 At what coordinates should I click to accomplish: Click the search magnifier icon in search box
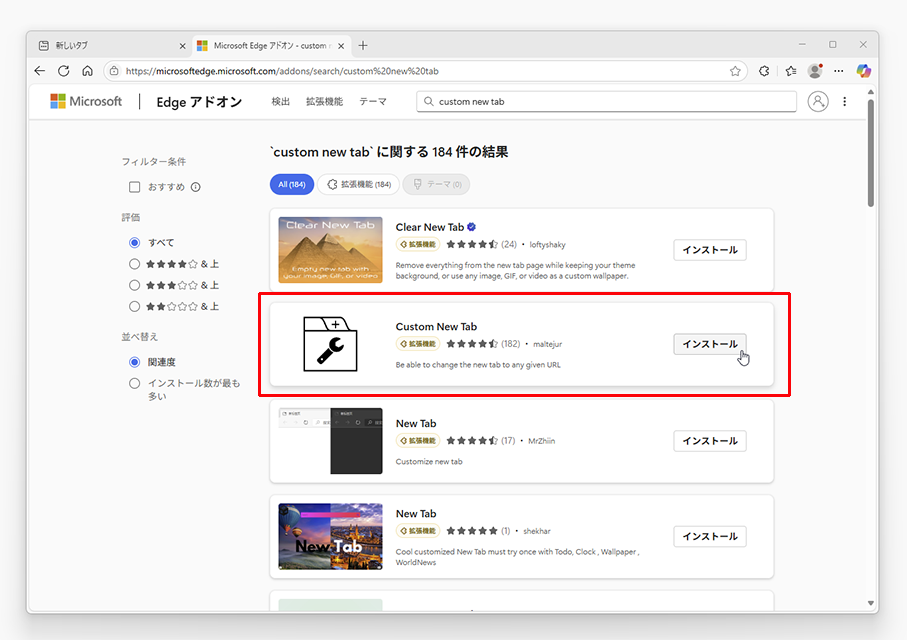click(x=429, y=101)
